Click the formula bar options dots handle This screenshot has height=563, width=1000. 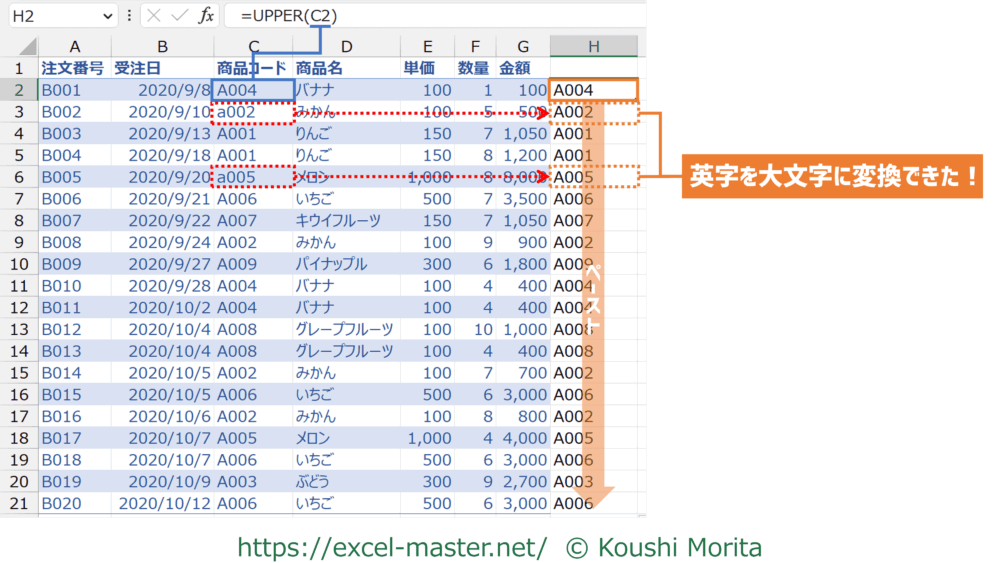[x=129, y=15]
